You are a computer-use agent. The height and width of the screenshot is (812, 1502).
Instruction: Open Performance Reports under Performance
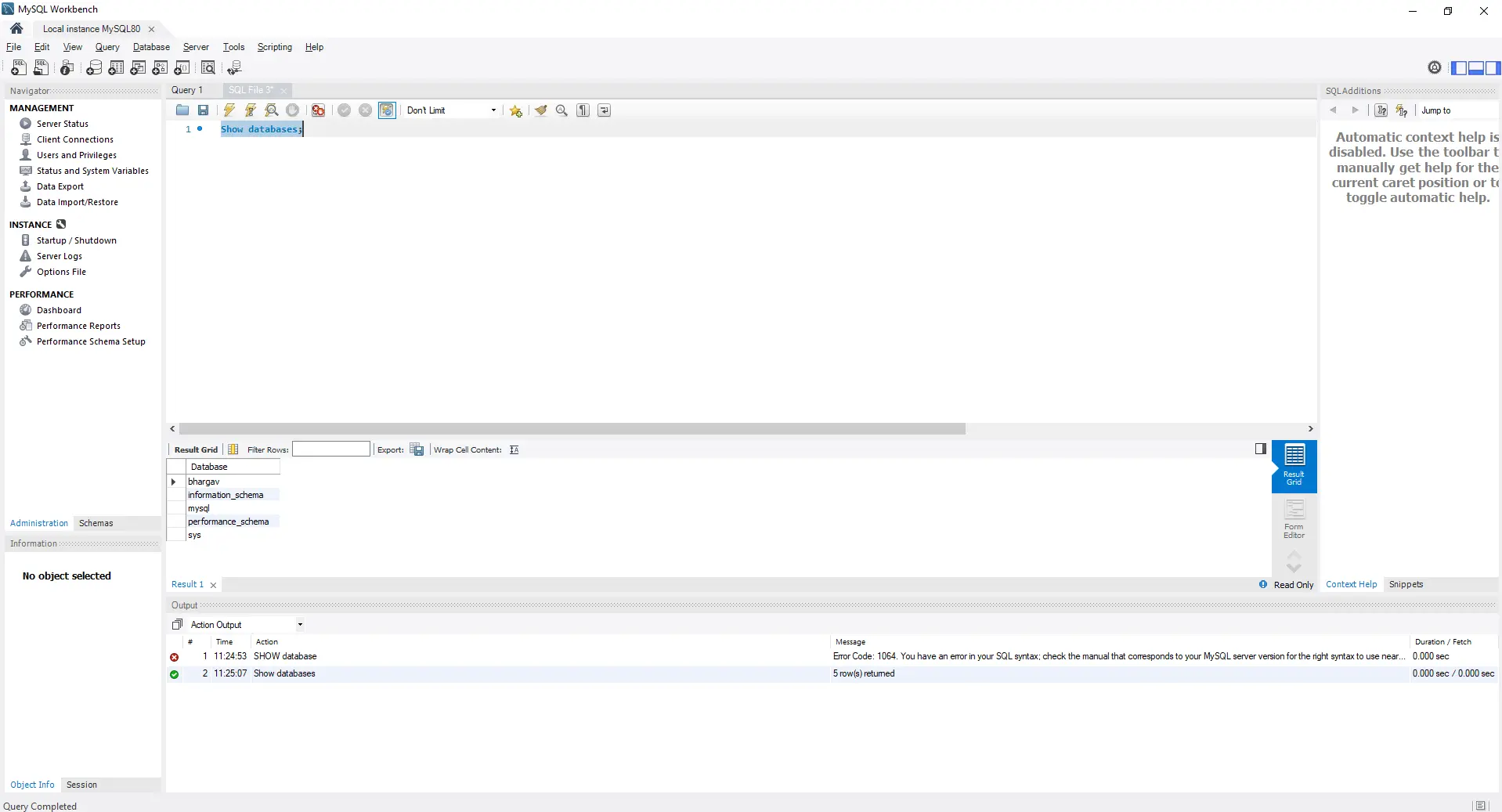(78, 325)
